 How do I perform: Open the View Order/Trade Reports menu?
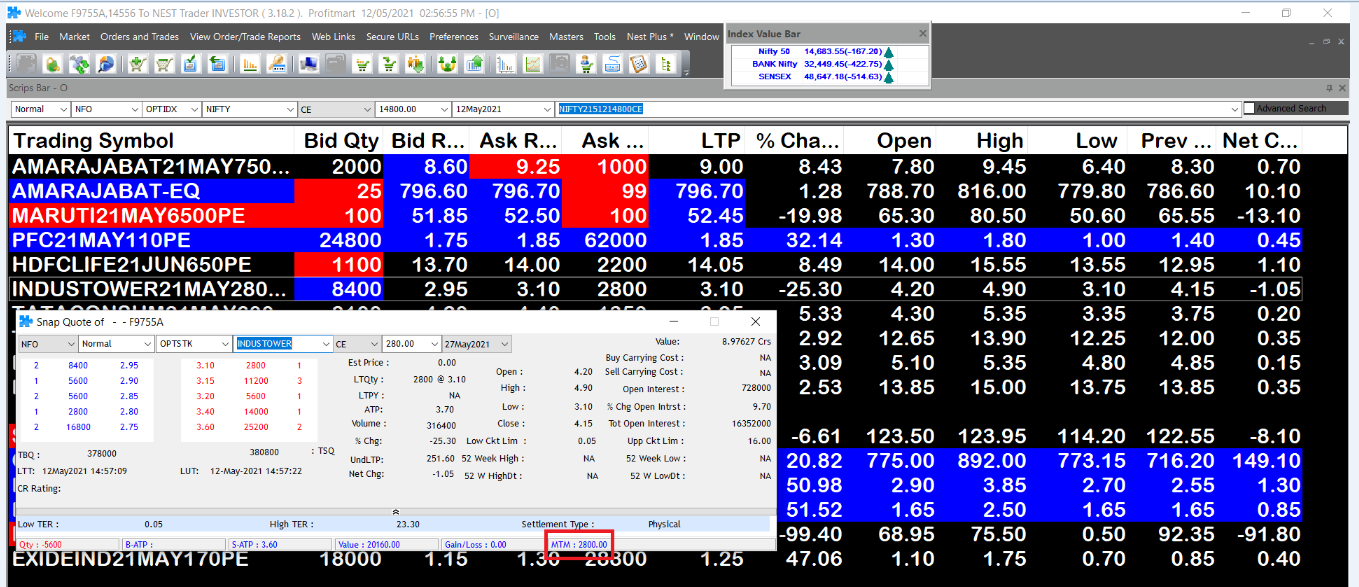[x=245, y=37]
